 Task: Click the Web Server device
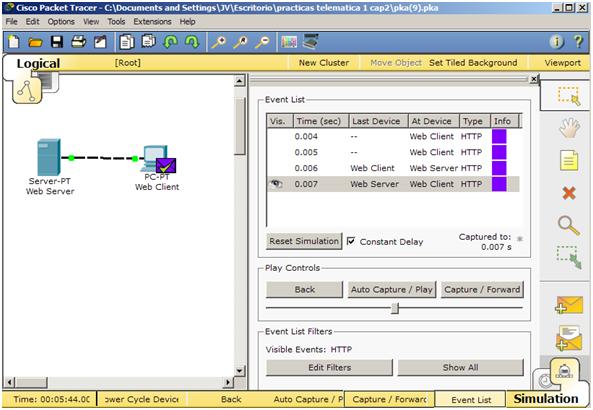coord(49,157)
